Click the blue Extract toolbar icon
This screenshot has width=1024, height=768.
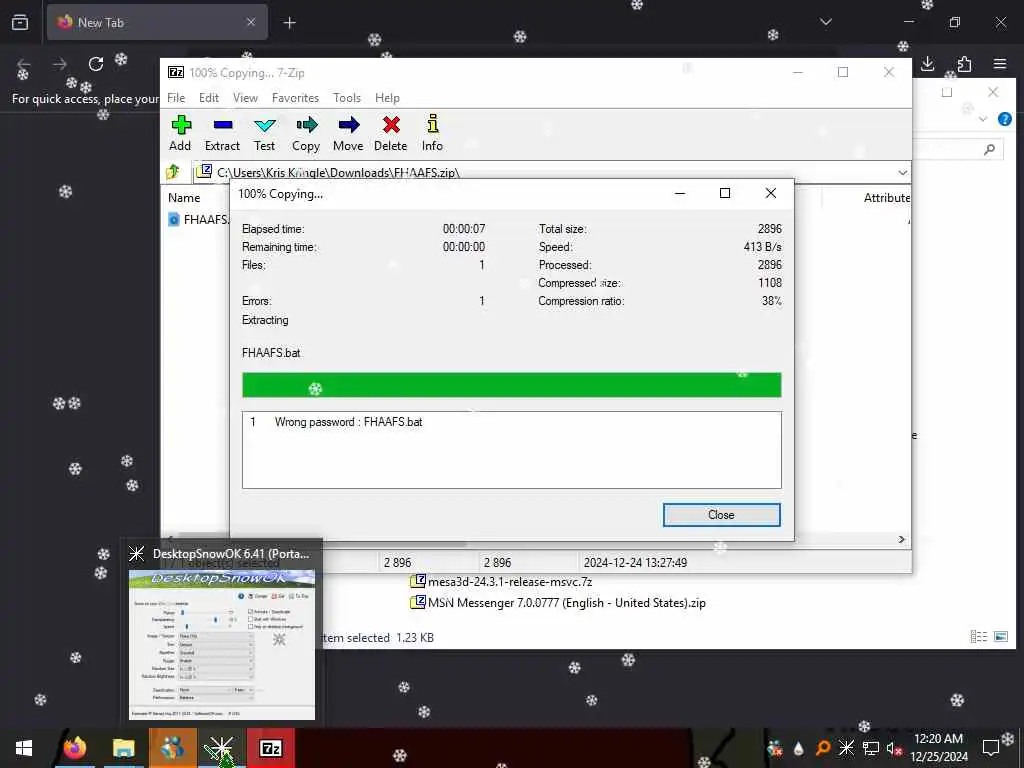(x=223, y=125)
